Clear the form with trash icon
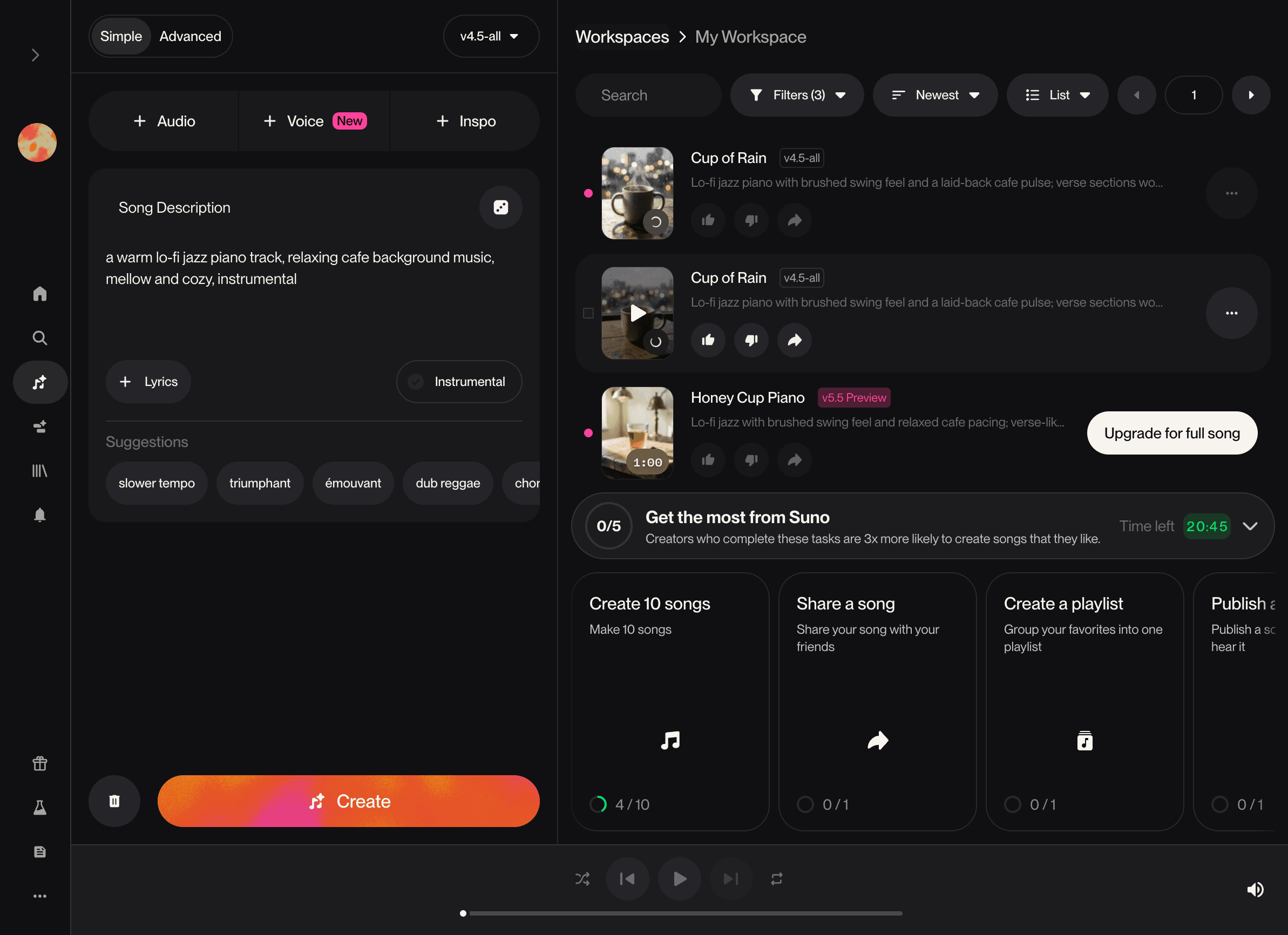1288x935 pixels. click(x=114, y=802)
